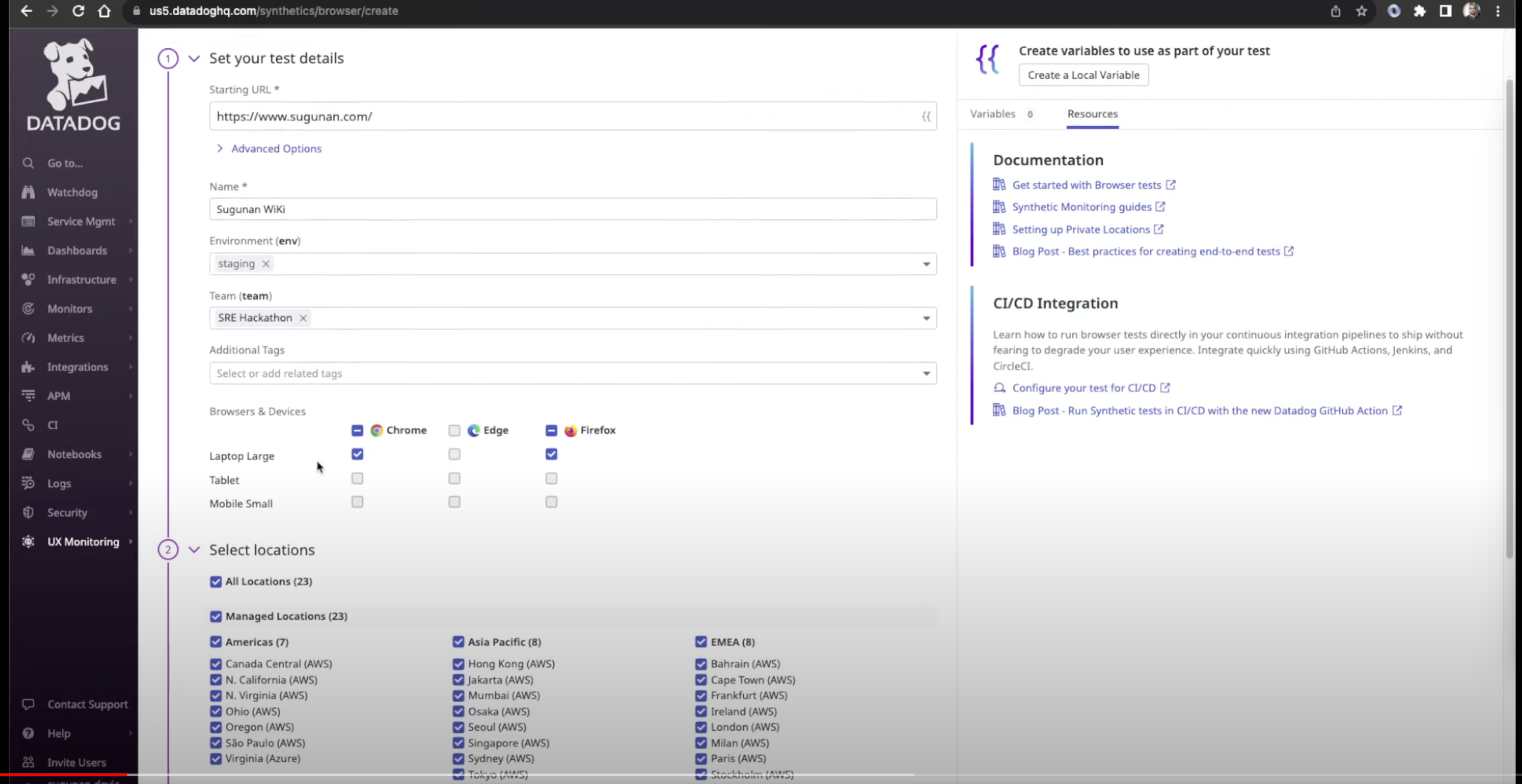Open Get started with Browser tests link
1522x784 pixels.
[1086, 185]
